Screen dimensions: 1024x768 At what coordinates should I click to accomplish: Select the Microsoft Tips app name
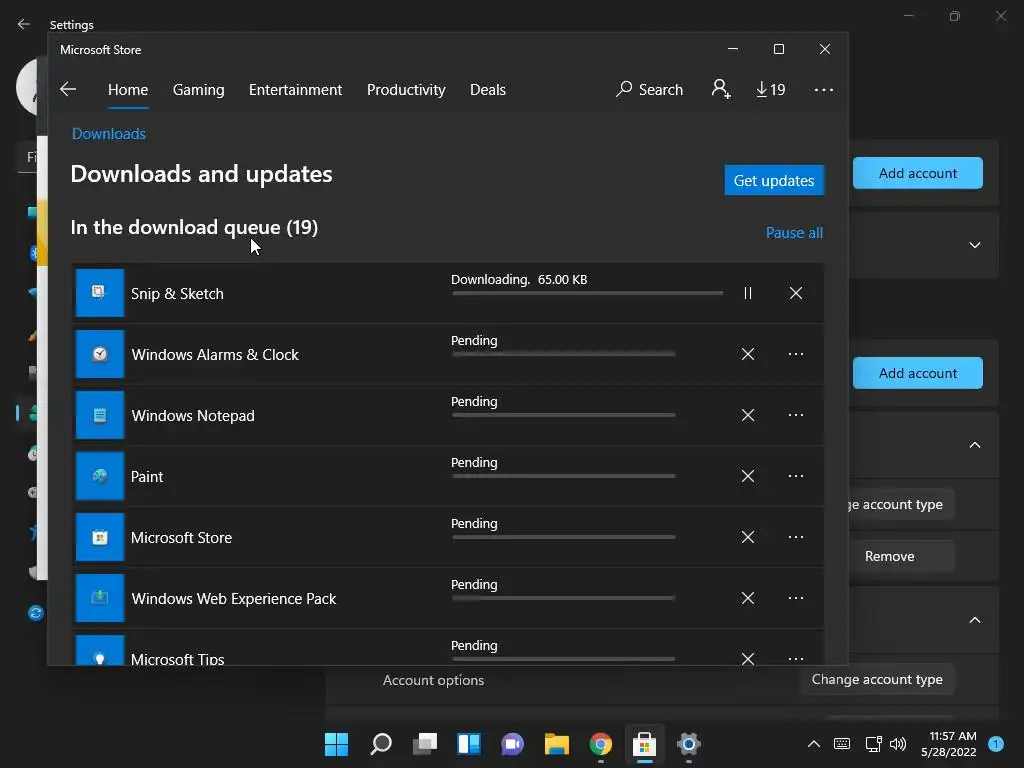(178, 658)
